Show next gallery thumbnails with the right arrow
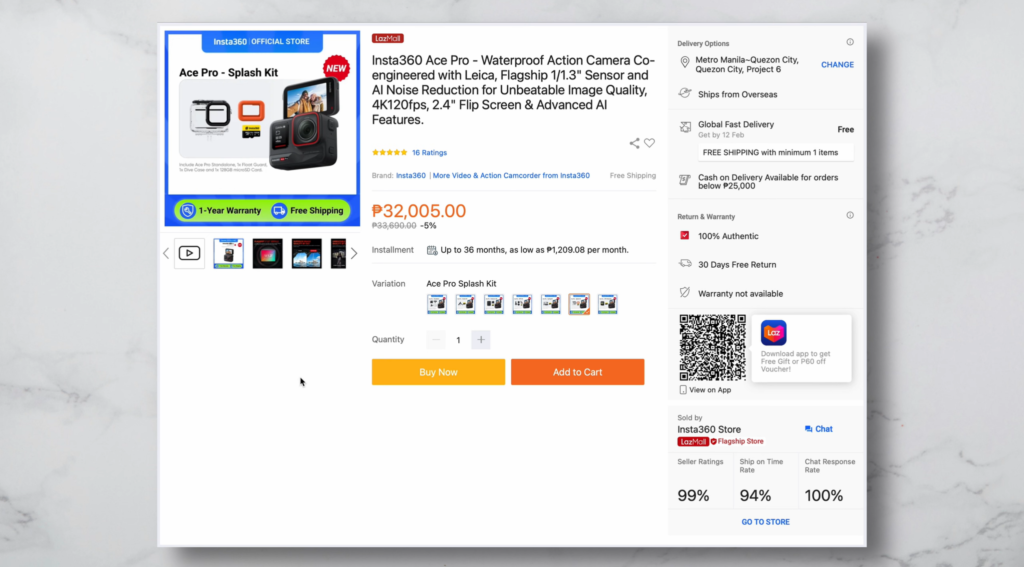The width and height of the screenshot is (1024, 567). click(354, 253)
